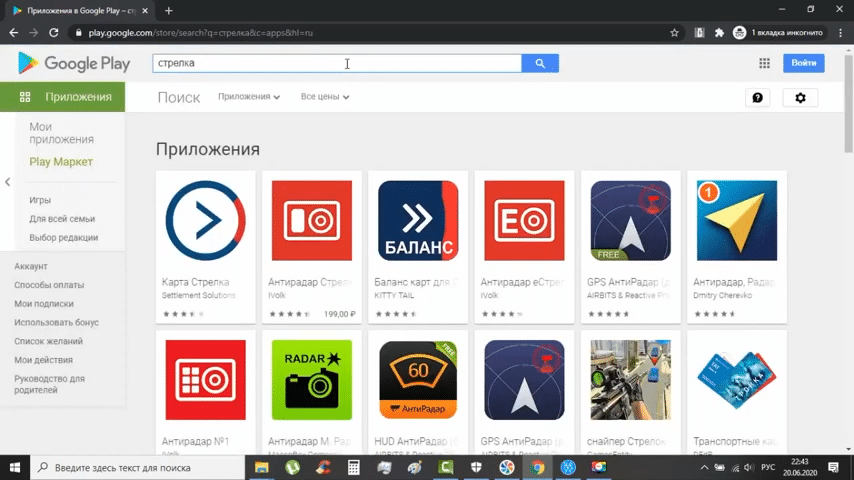
Task: Click the browser address bar URL
Action: click(200, 33)
